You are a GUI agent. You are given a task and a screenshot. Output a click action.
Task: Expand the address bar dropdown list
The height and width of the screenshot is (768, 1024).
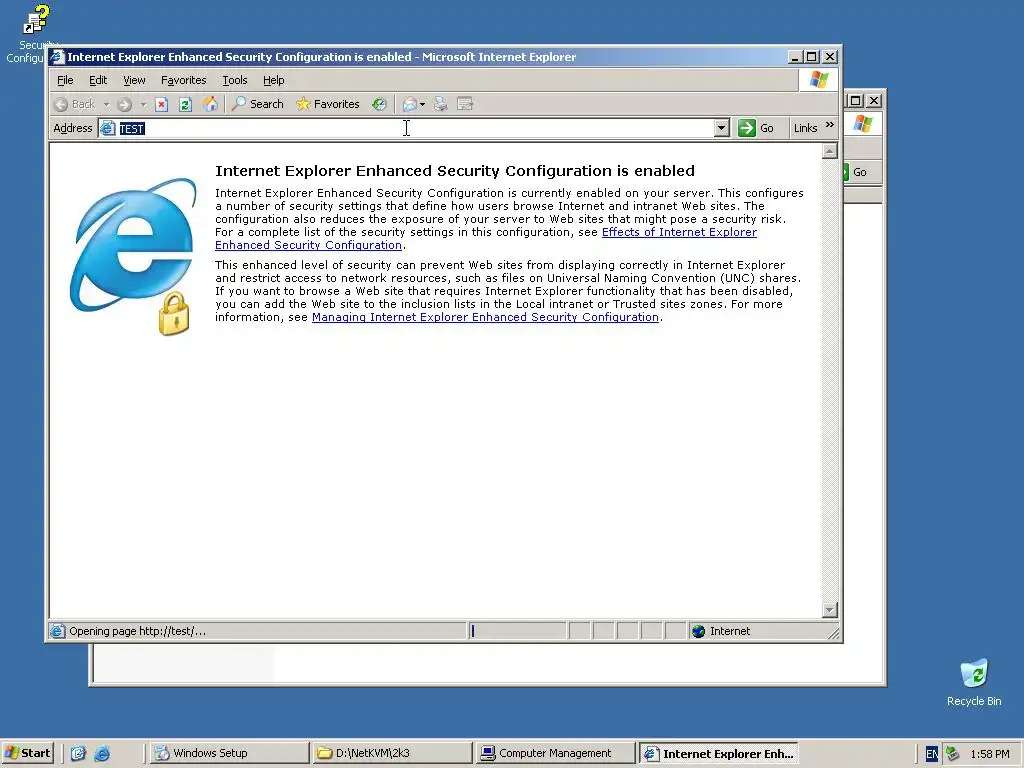pyautogui.click(x=722, y=129)
